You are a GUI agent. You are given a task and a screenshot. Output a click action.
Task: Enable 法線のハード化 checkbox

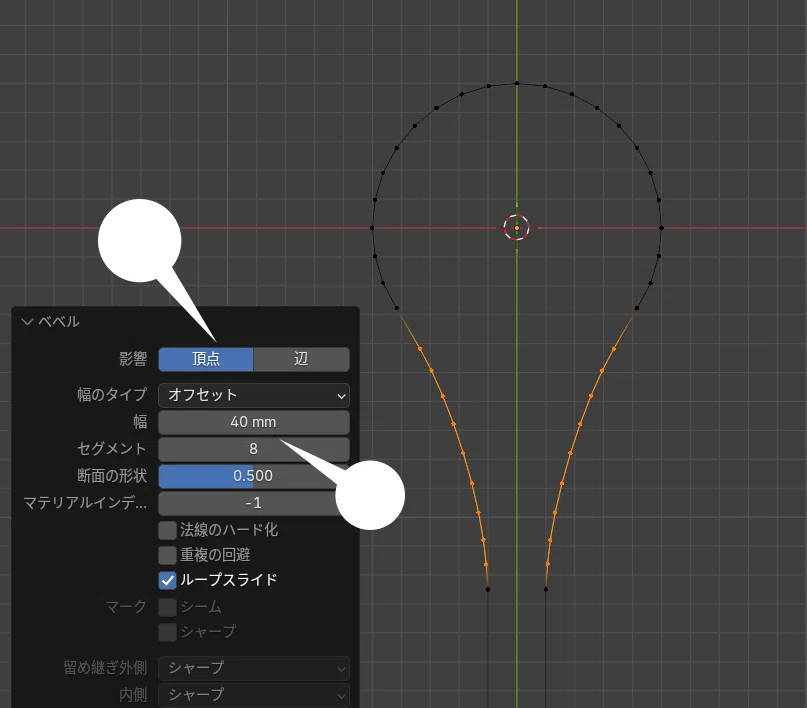(x=167, y=530)
